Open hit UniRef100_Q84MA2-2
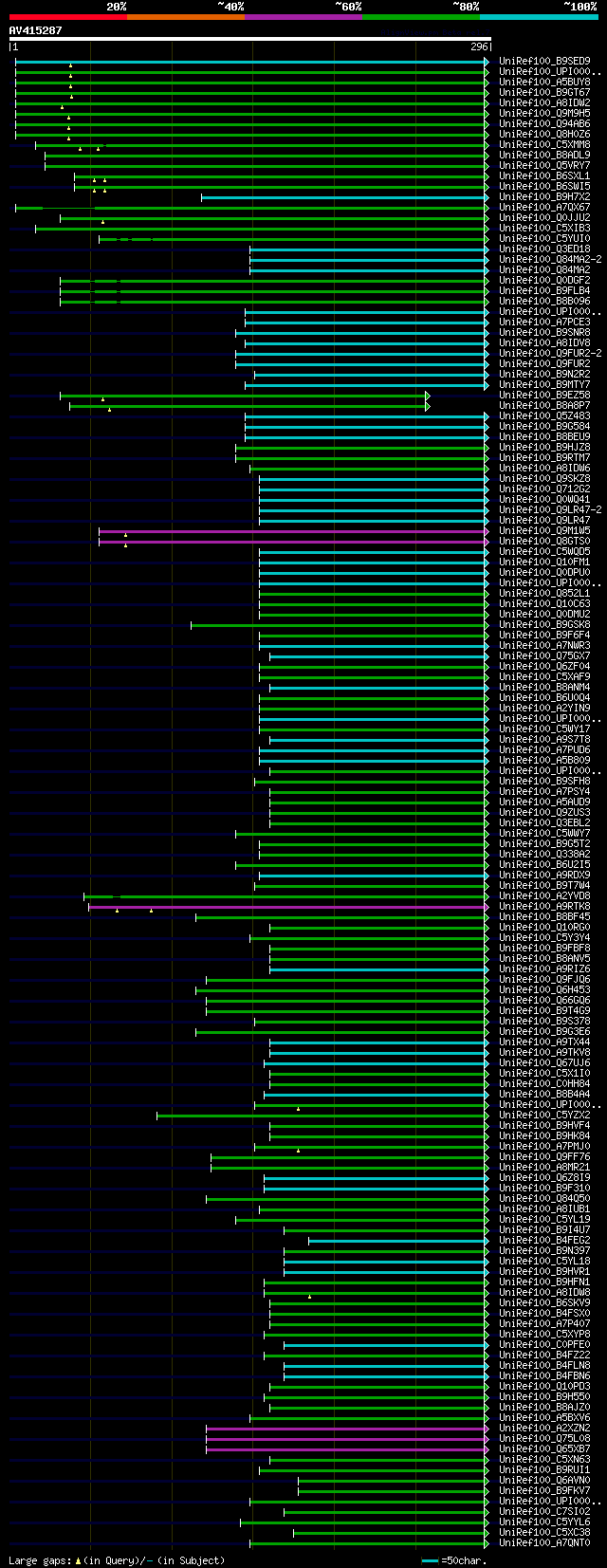The image size is (607, 1568). tap(550, 260)
